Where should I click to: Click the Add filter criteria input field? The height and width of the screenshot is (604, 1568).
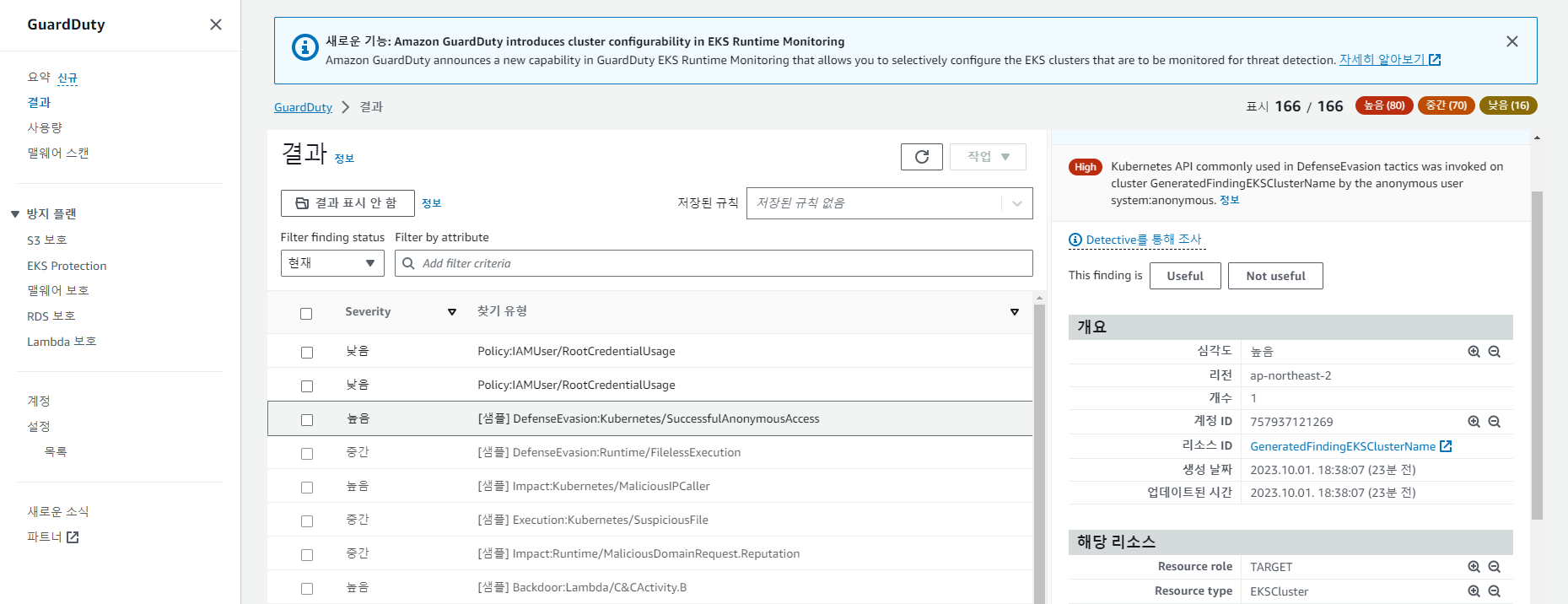[714, 263]
